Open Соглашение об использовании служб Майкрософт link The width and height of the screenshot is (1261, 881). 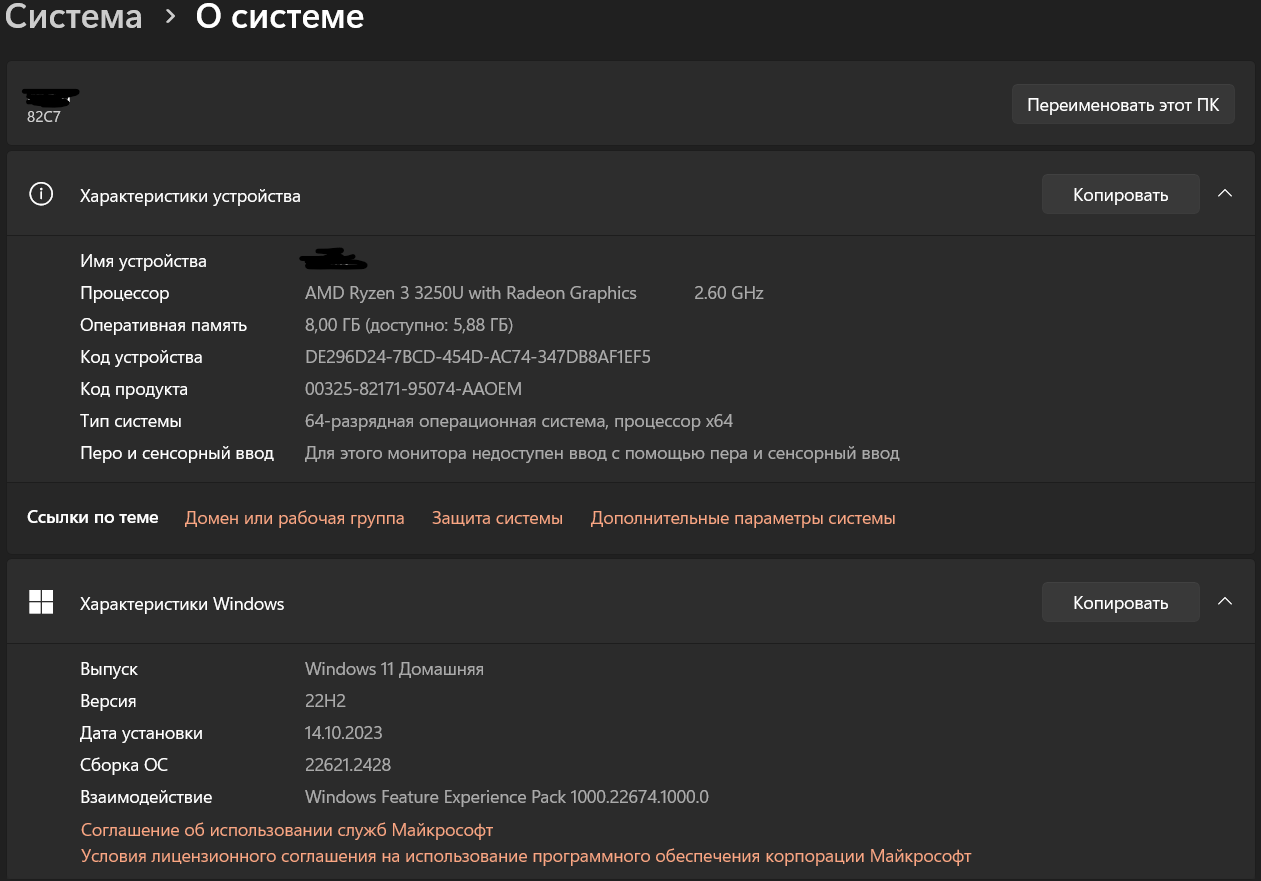coord(287,830)
